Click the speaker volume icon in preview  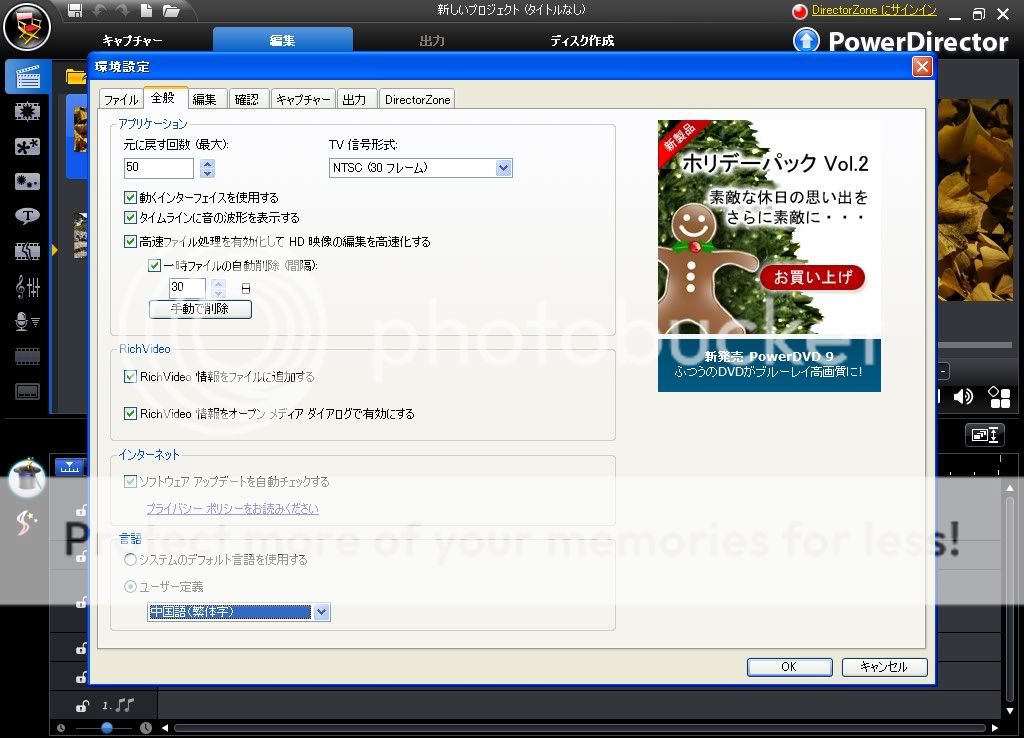pyautogui.click(x=963, y=396)
